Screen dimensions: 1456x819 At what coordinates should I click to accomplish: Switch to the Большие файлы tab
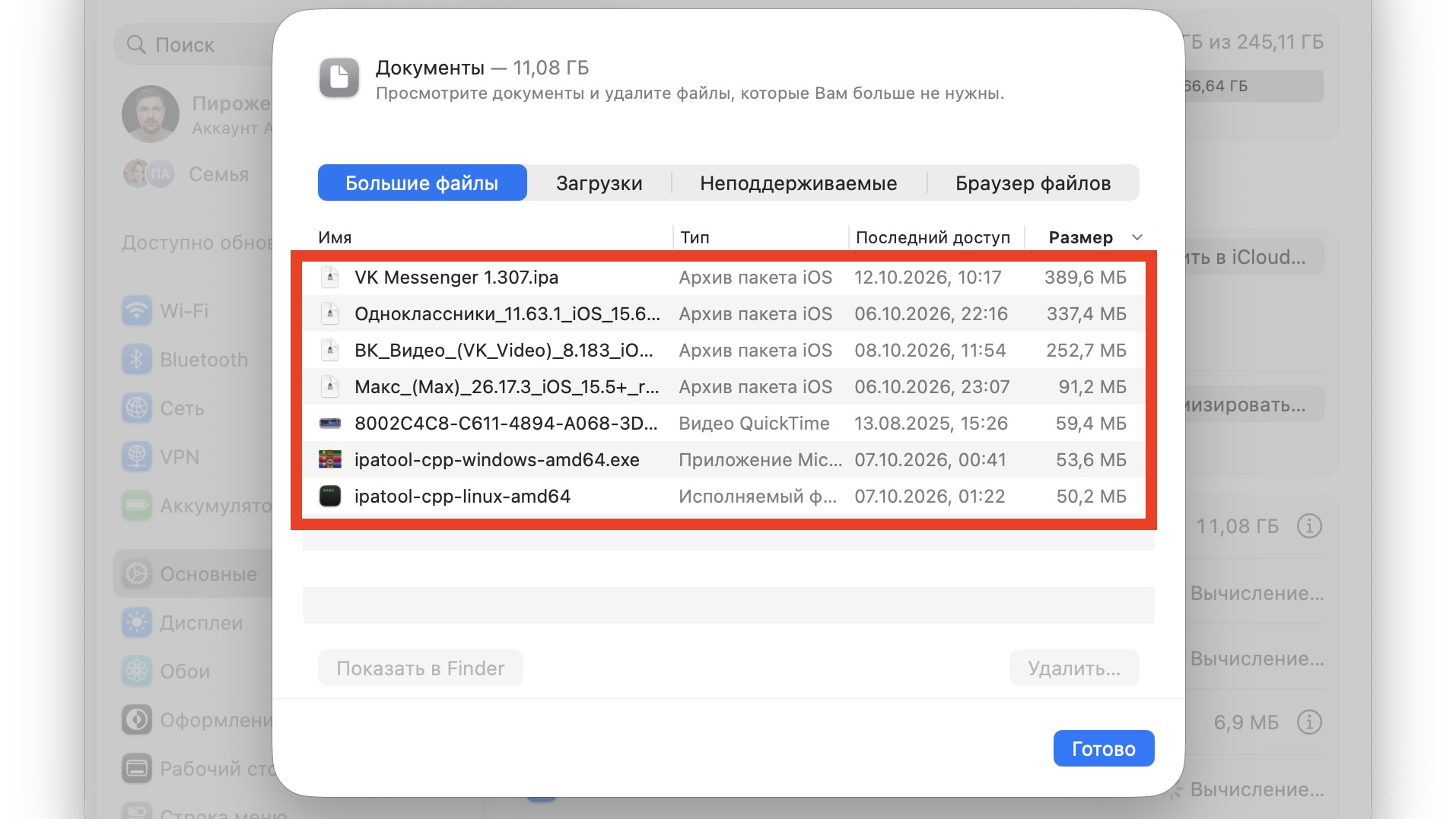pos(422,183)
